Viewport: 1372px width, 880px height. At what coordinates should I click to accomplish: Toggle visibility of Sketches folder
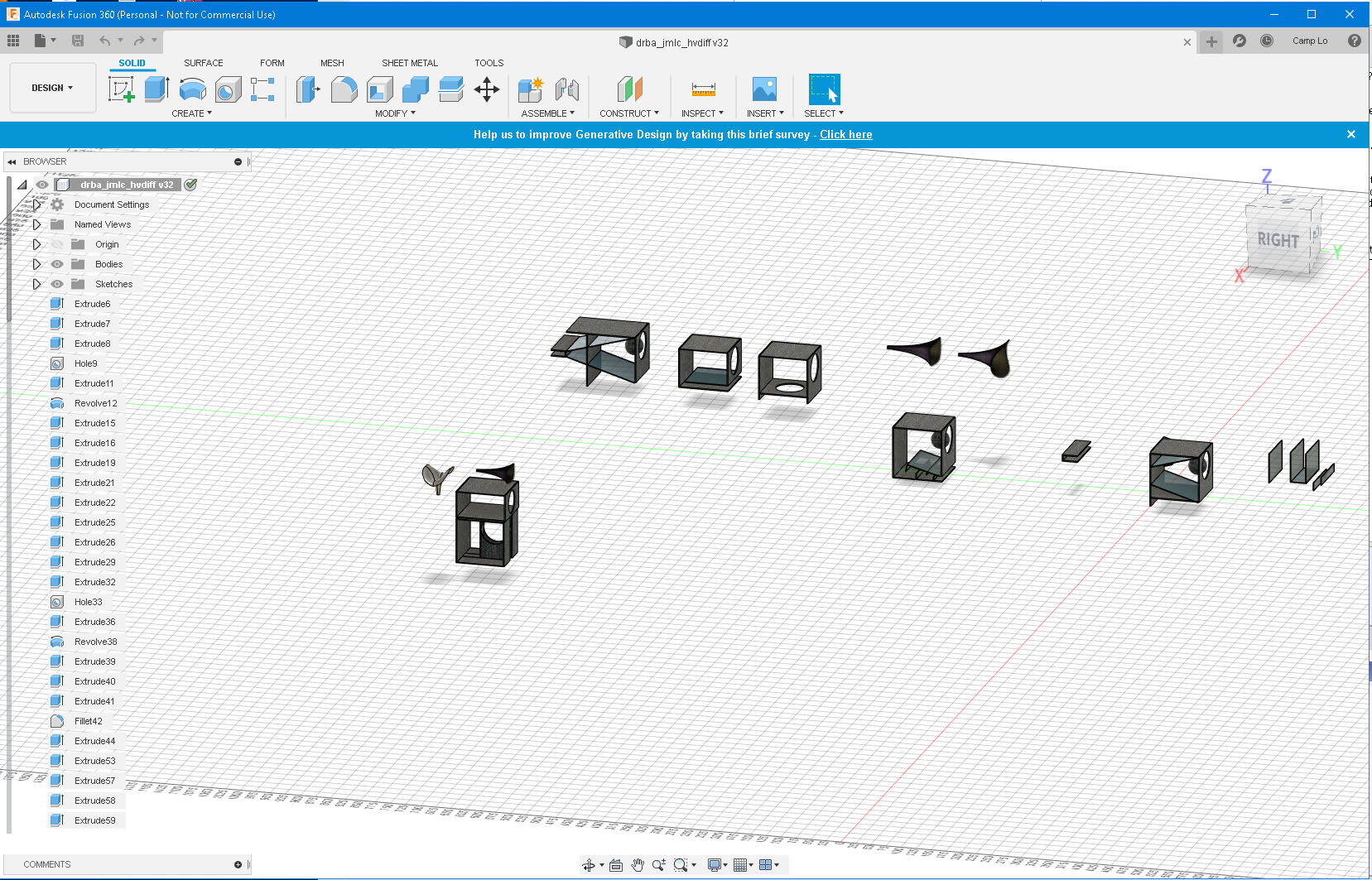point(57,284)
